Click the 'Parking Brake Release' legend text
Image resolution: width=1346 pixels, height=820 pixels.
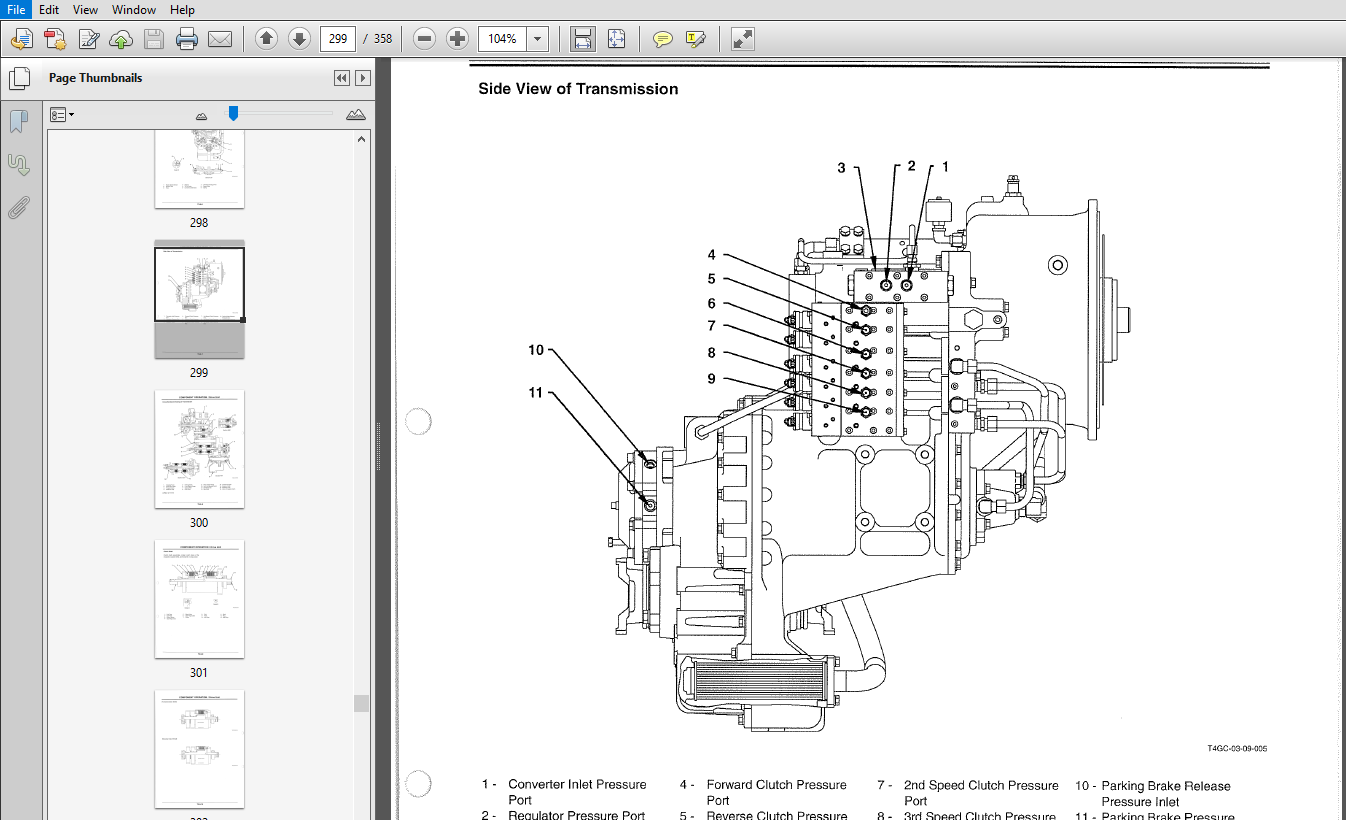(1166, 786)
